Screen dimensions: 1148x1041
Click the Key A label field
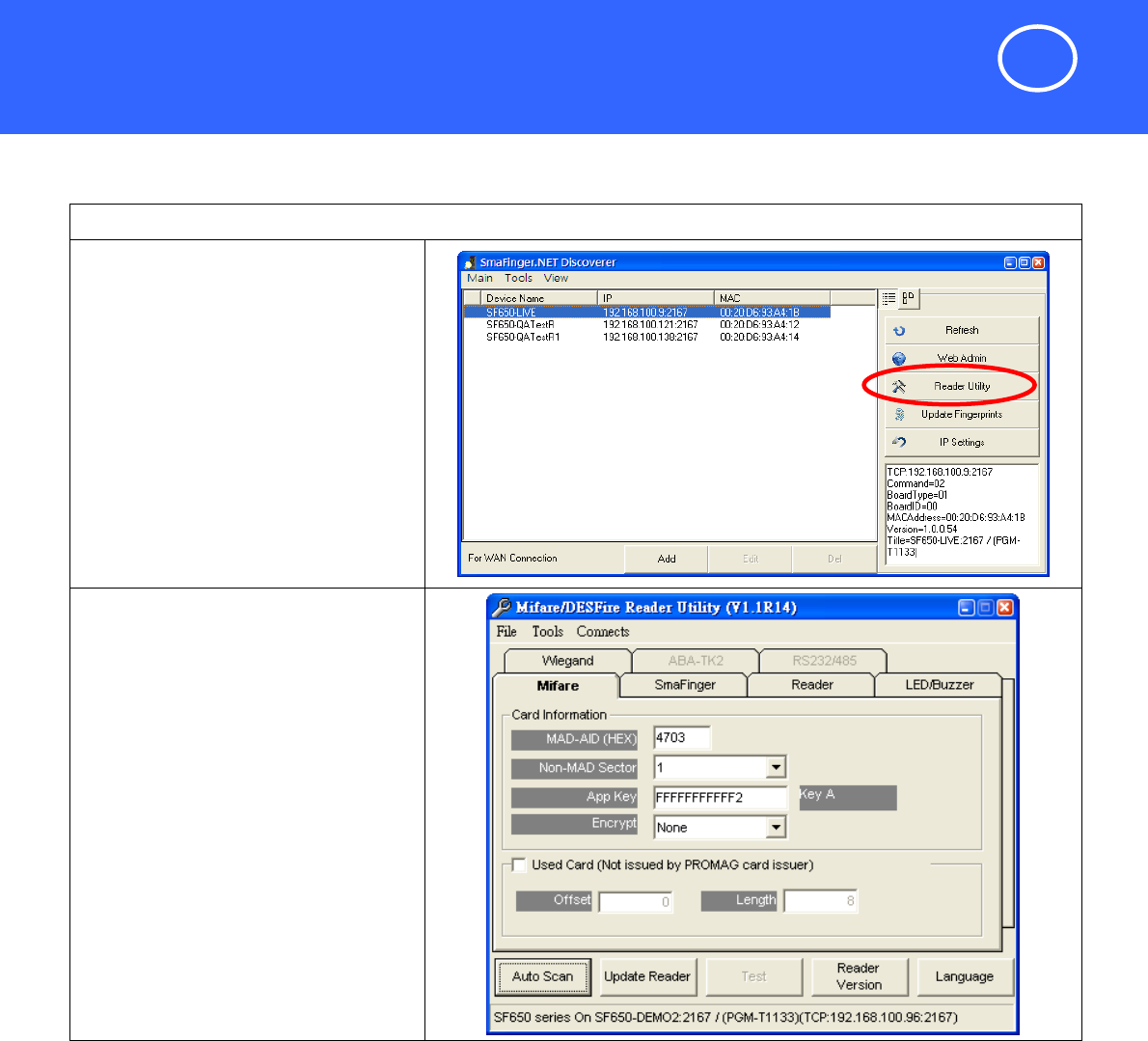(x=848, y=798)
